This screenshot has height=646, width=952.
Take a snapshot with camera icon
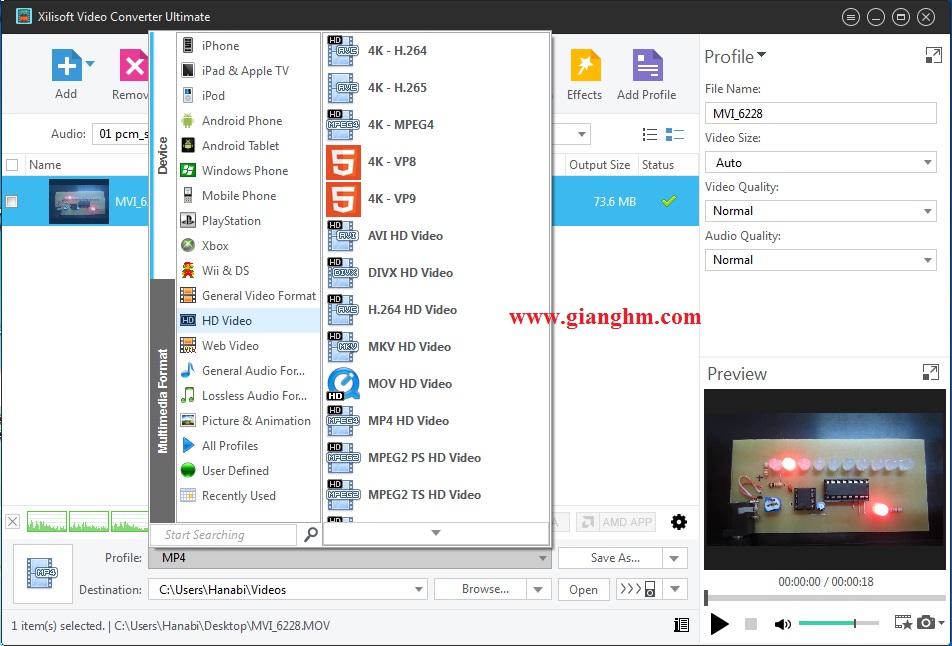pos(925,622)
